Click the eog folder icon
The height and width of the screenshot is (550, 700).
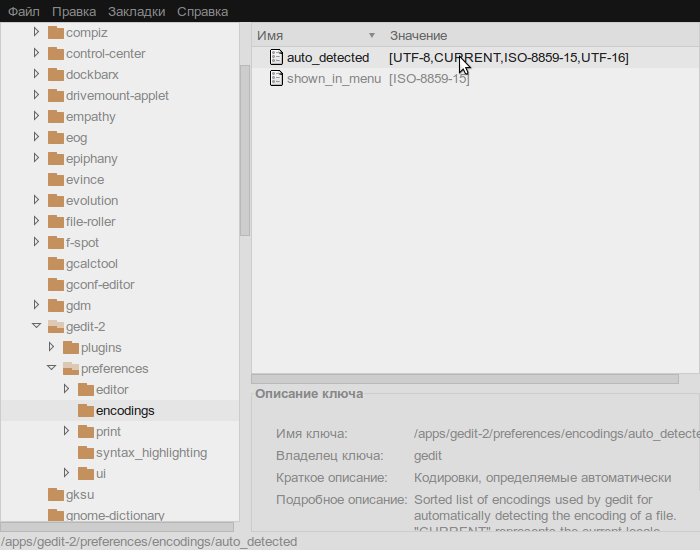click(56, 138)
